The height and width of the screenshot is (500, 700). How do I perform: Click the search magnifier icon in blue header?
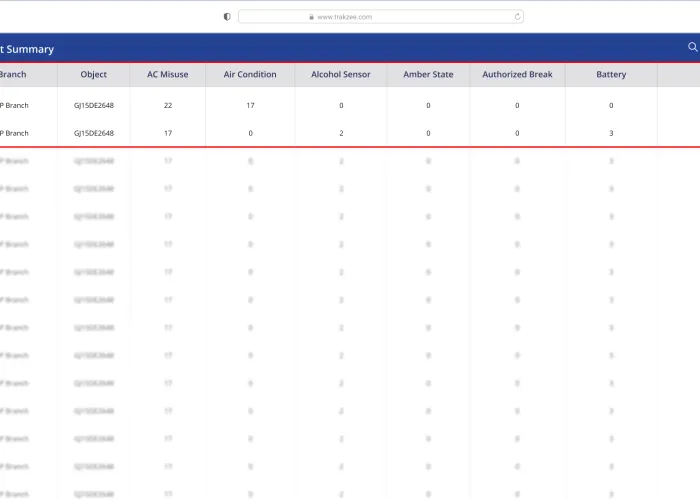click(692, 47)
